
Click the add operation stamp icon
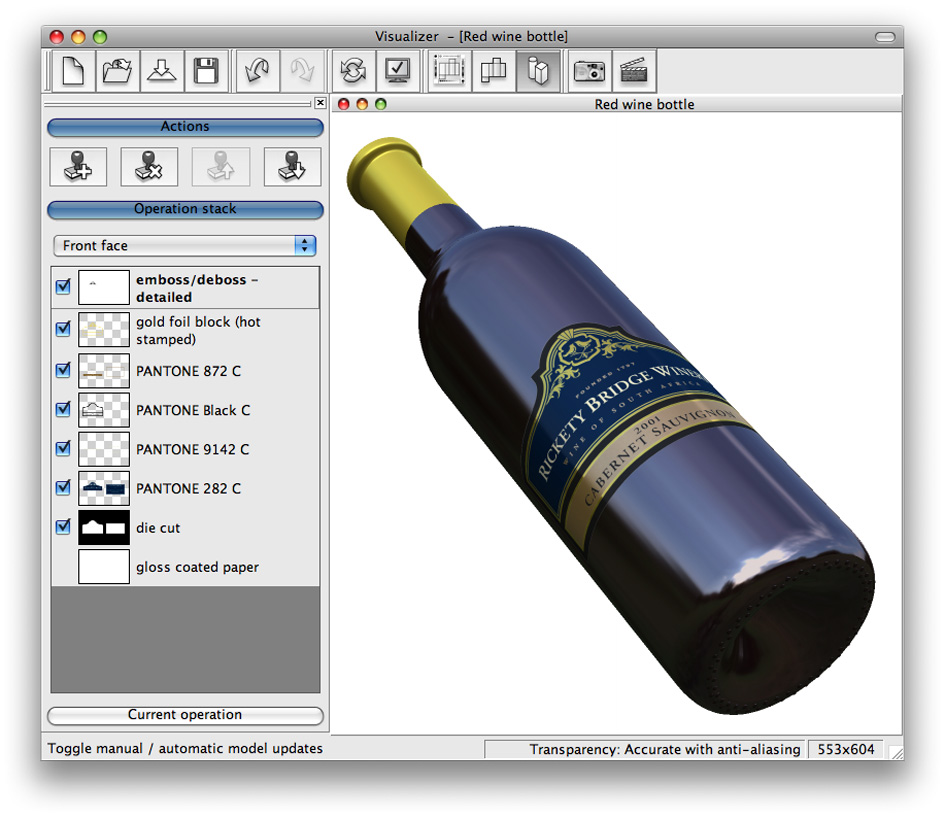[x=78, y=167]
